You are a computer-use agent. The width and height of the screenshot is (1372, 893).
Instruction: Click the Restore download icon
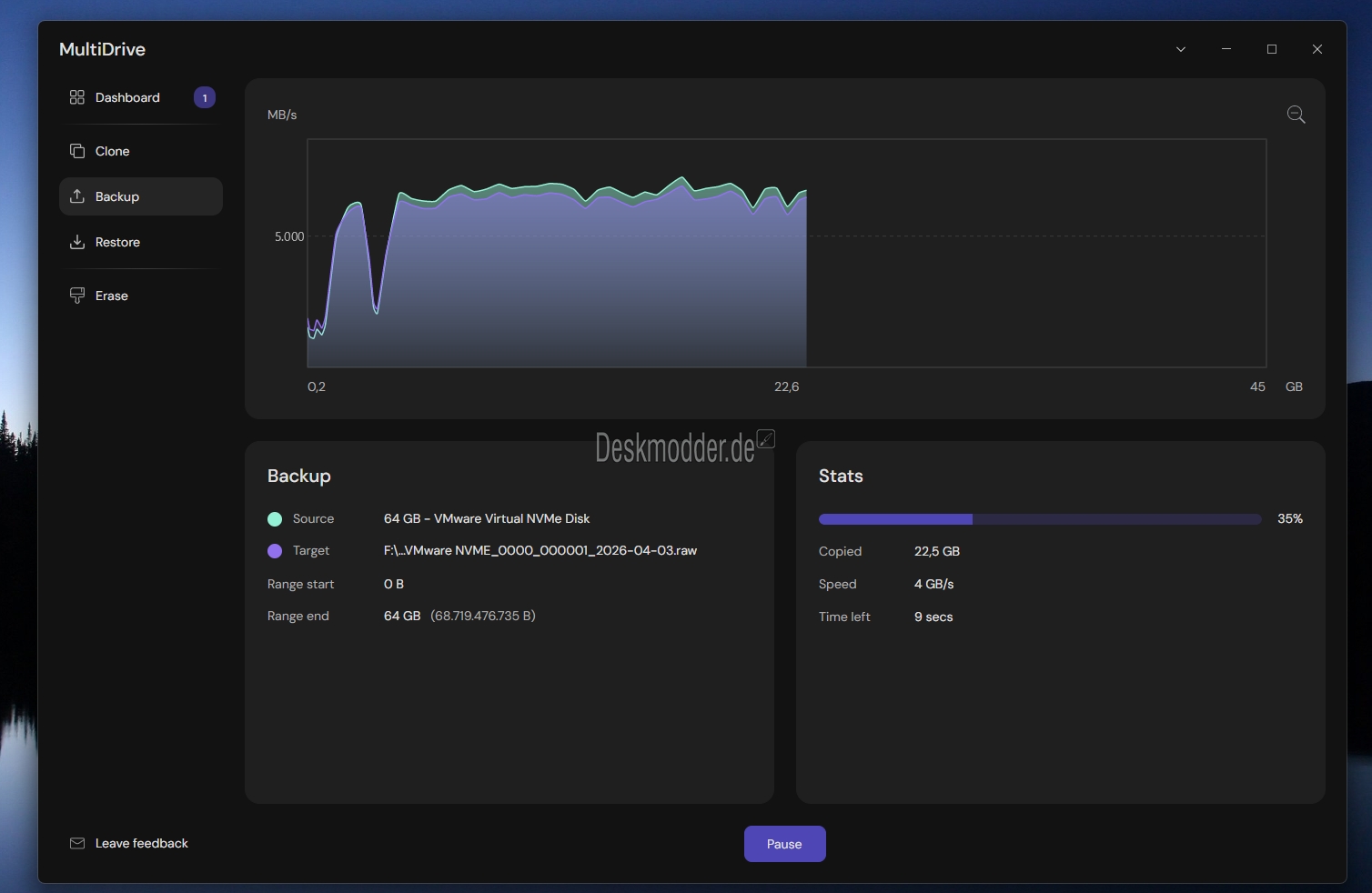point(77,242)
